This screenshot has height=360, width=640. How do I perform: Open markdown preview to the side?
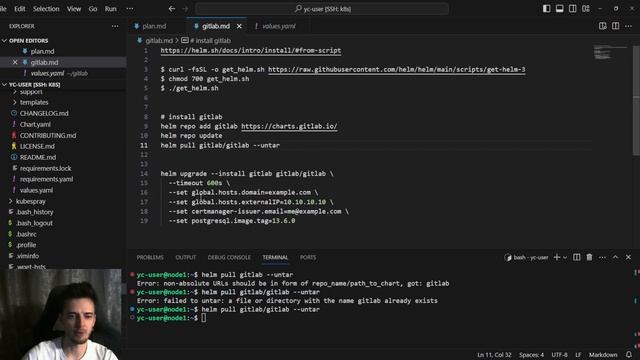[x=602, y=26]
